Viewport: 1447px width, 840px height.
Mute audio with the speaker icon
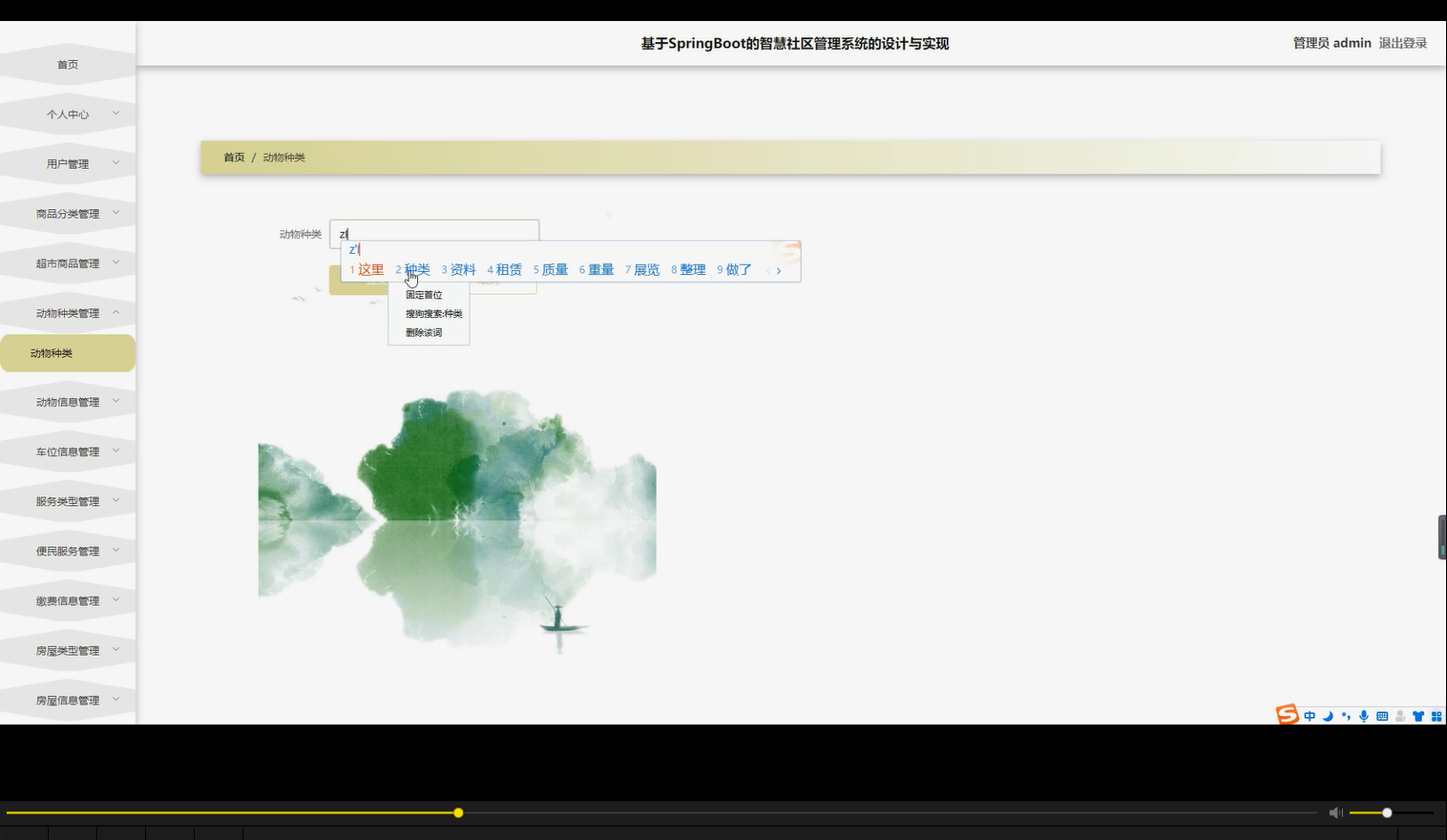point(1335,812)
